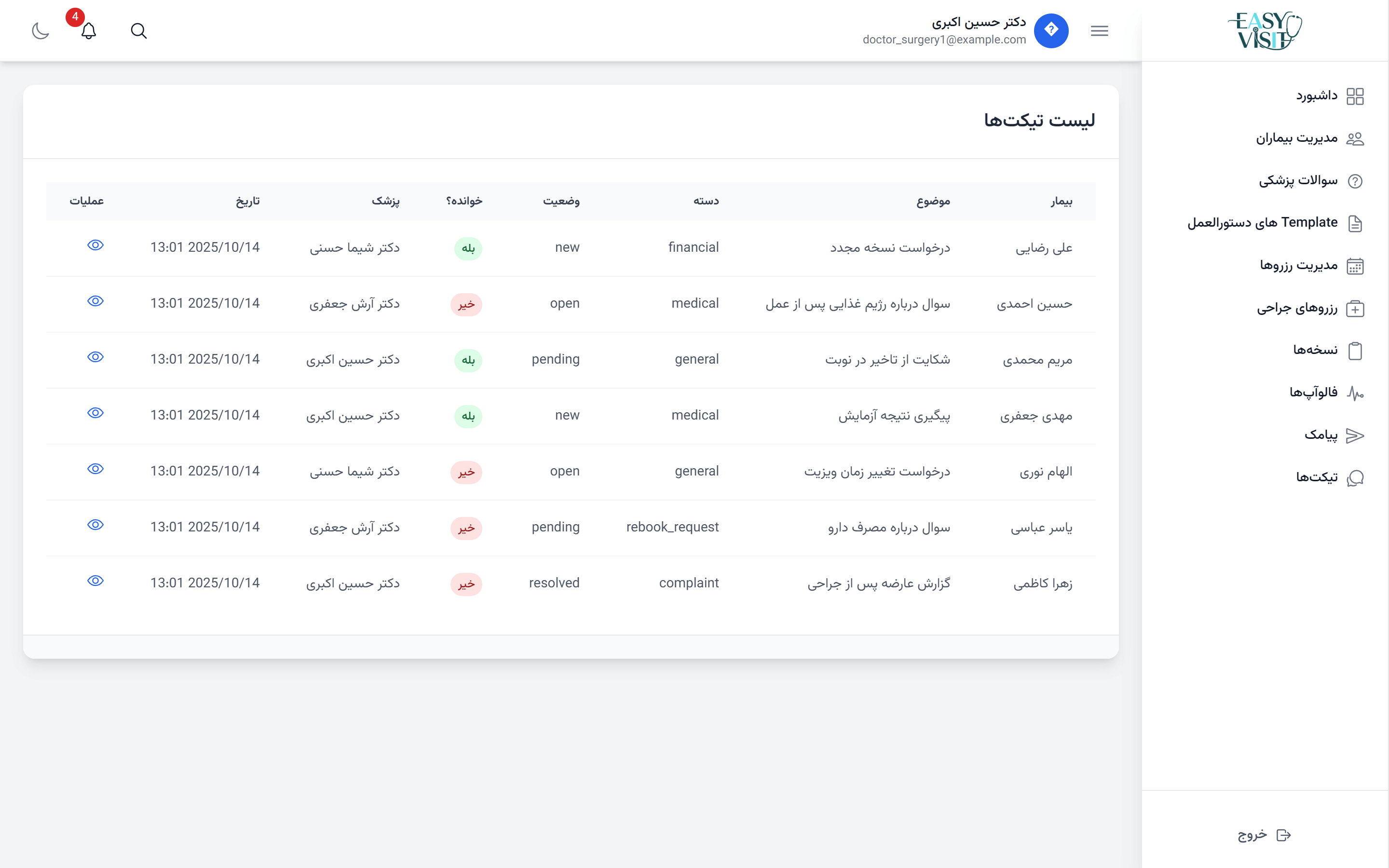Click the سوالات پزشکی question icon

pyautogui.click(x=1355, y=181)
